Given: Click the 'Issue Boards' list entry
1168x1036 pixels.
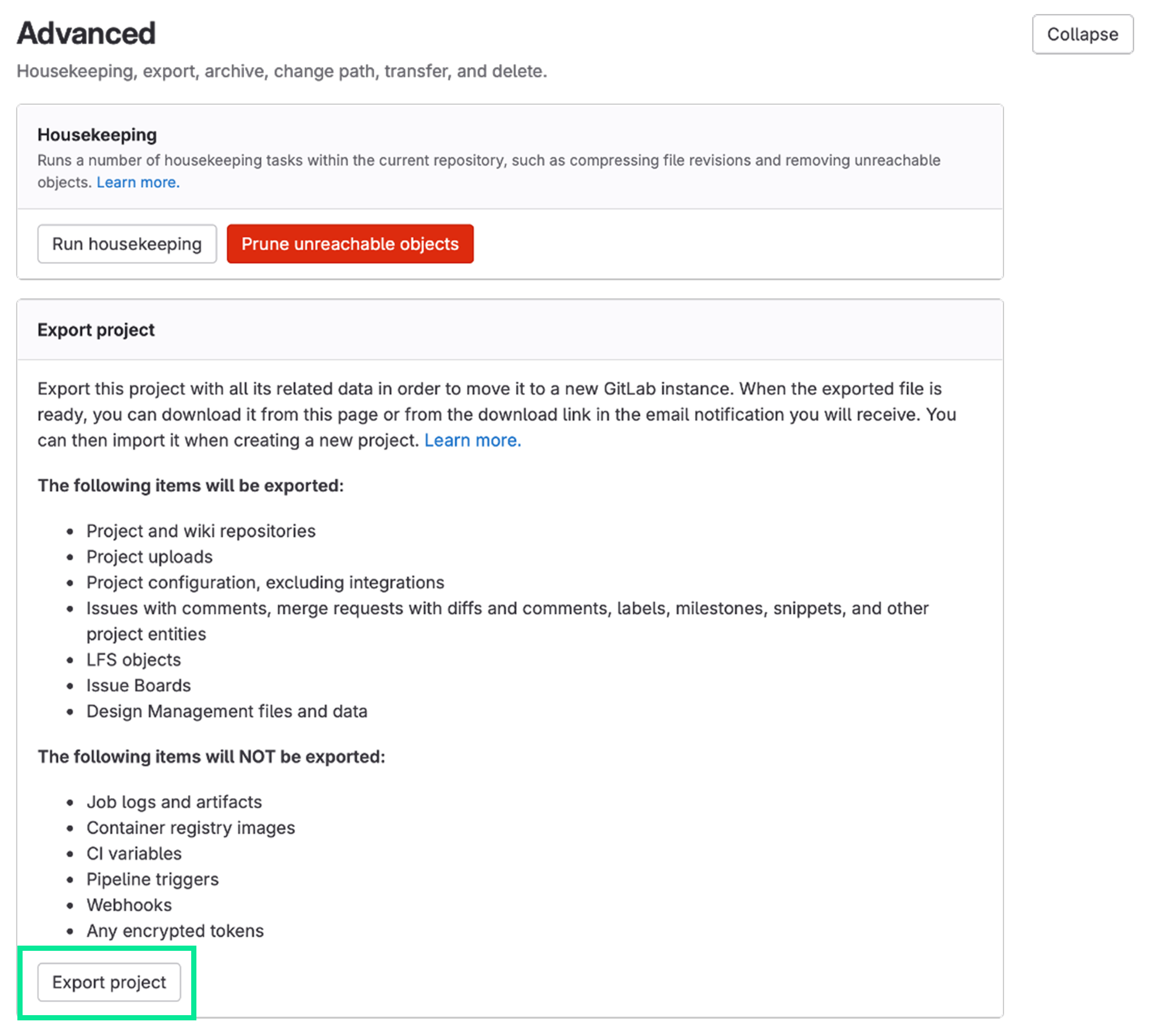Looking at the screenshot, I should tap(138, 685).
